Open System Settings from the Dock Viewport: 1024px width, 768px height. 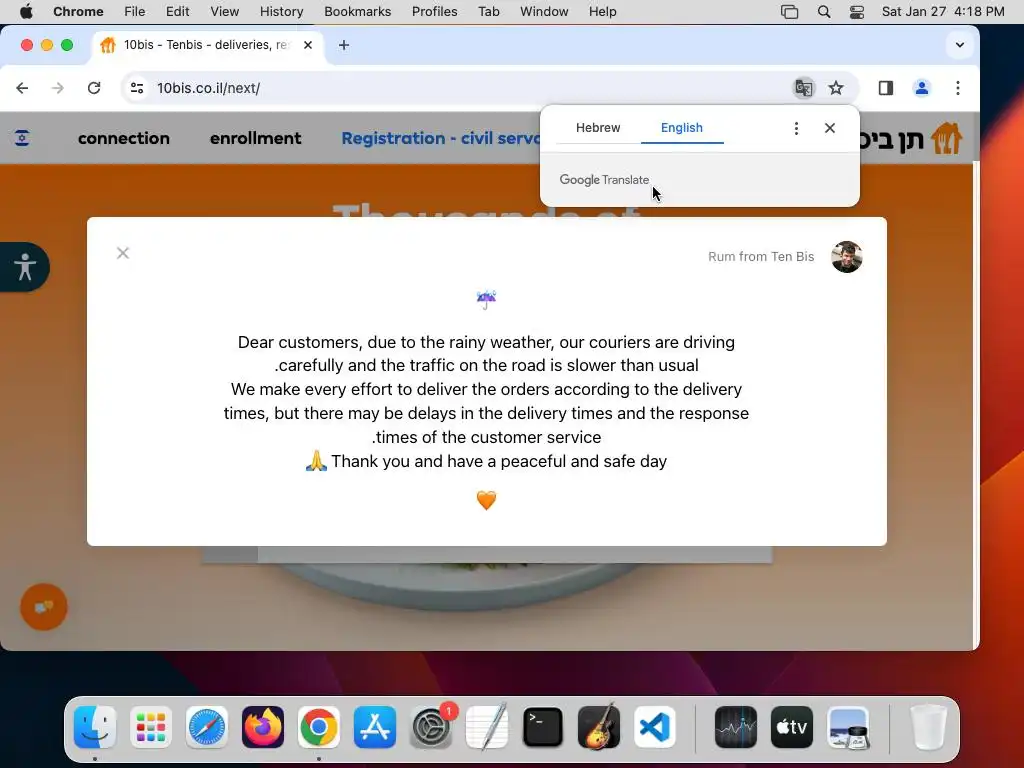click(431, 727)
